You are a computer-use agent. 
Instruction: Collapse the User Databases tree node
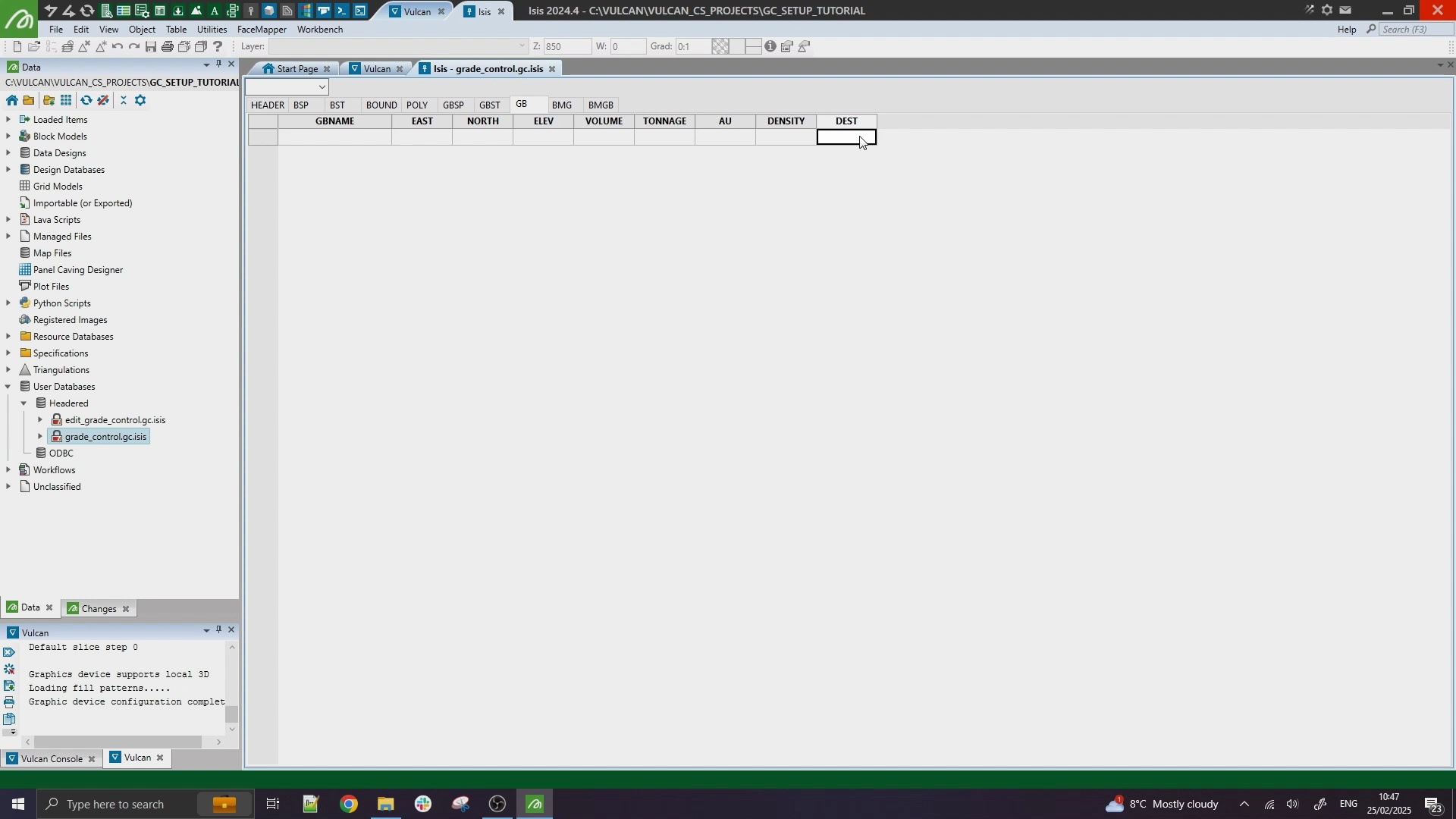coord(8,387)
